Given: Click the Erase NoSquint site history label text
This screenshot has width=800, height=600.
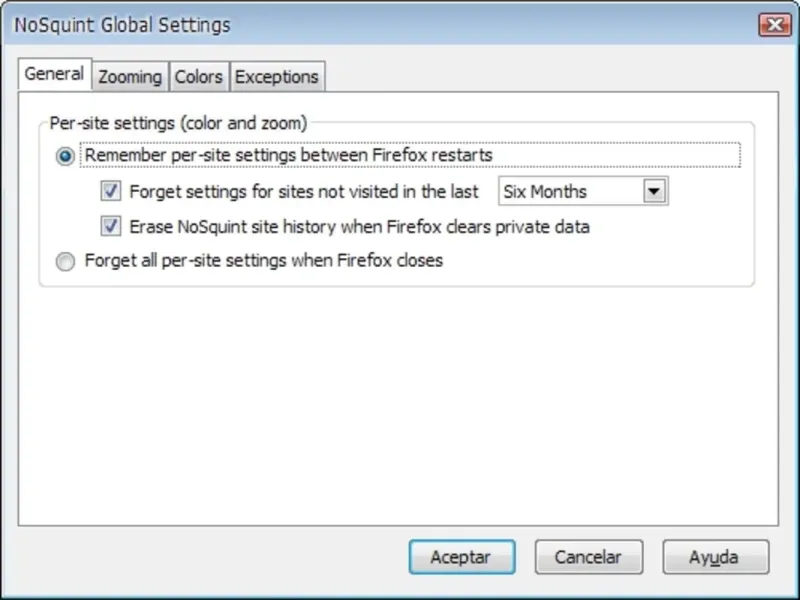Looking at the screenshot, I should [x=360, y=227].
